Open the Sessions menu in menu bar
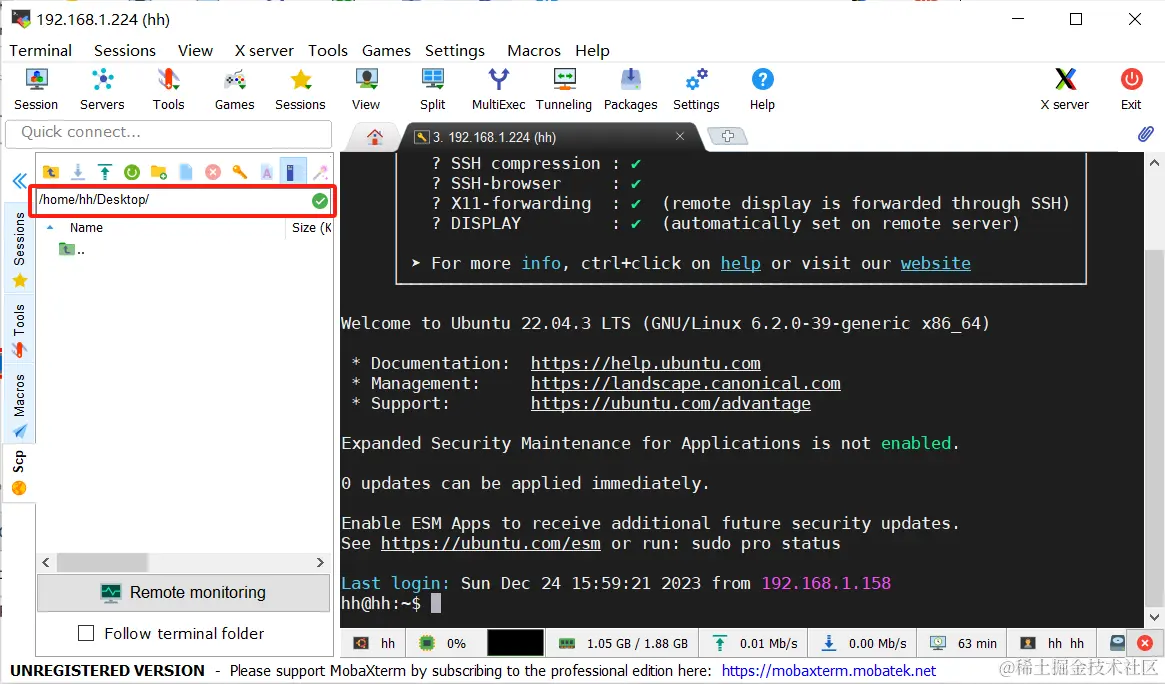The width and height of the screenshot is (1165, 684). pyautogui.click(x=125, y=51)
